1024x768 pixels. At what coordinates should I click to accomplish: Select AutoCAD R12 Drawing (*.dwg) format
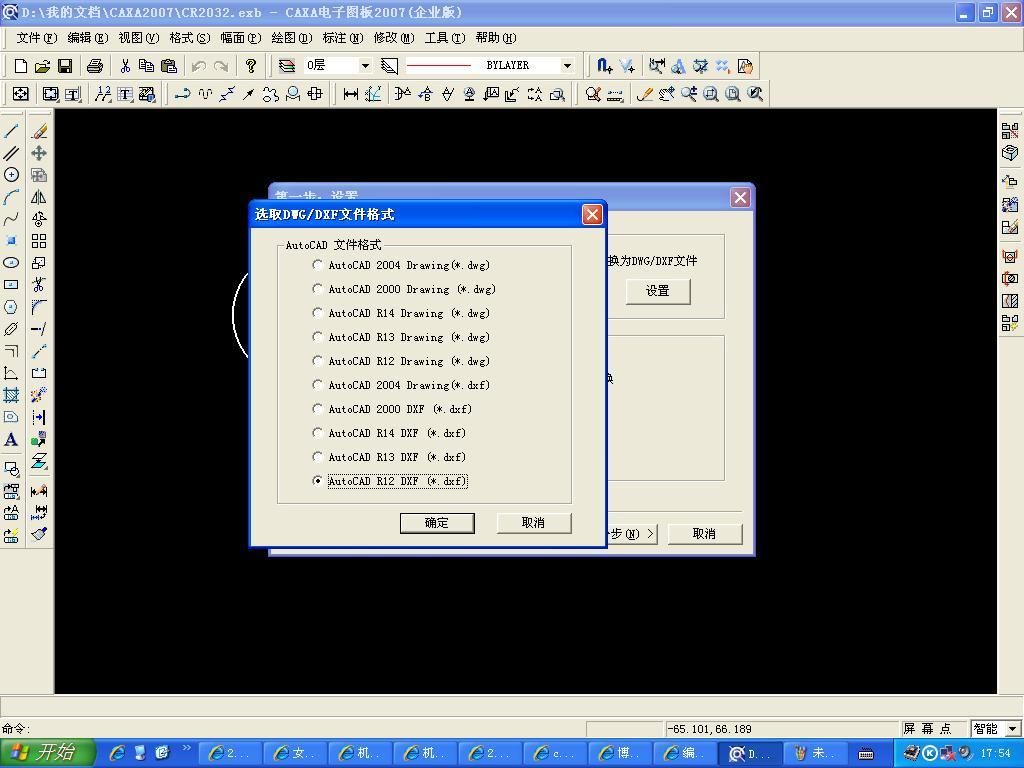(x=401, y=361)
